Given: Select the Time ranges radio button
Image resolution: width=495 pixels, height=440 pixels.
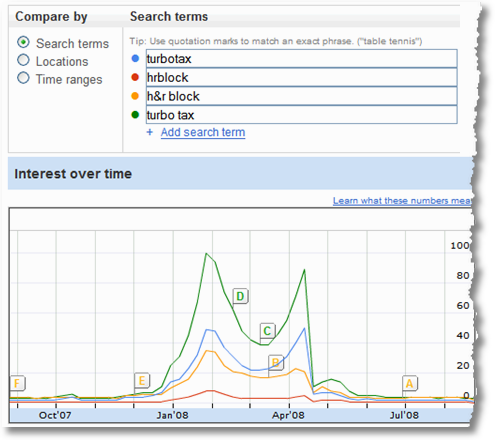Looking at the screenshot, I should 23,78.
